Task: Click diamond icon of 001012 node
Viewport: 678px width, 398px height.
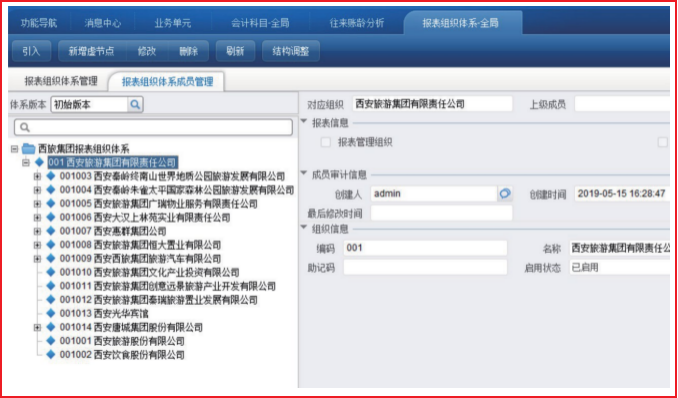Action: click(51, 299)
